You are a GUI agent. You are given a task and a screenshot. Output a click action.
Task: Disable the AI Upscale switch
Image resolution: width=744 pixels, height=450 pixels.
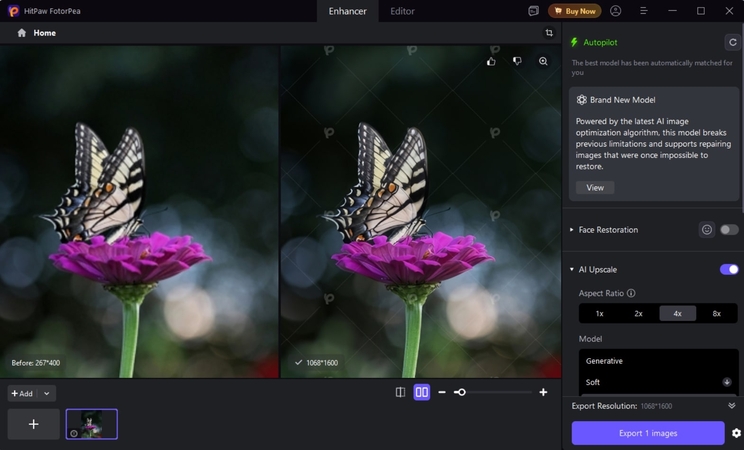[729, 270]
